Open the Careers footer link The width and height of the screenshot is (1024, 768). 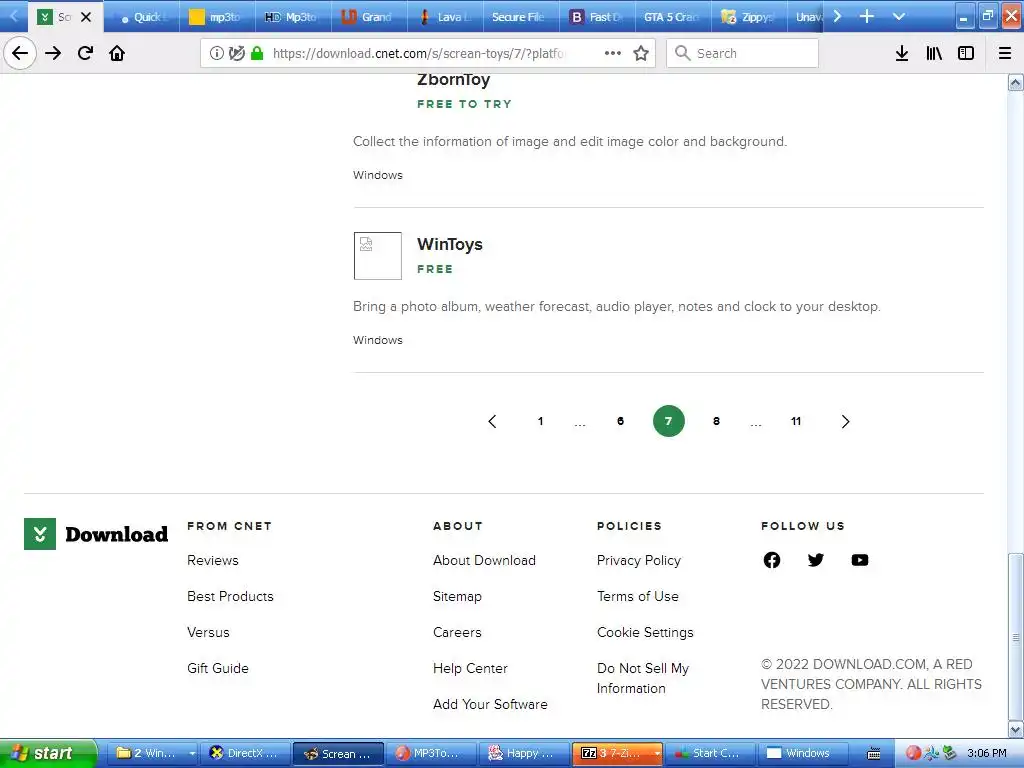click(457, 632)
